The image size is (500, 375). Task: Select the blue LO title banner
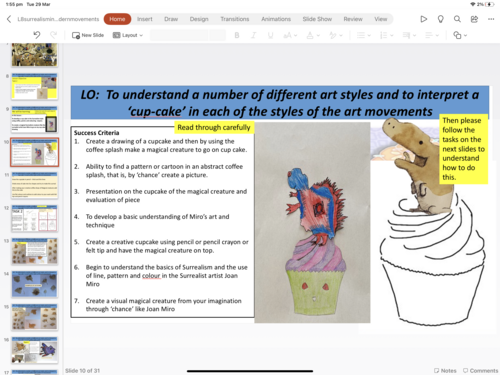(x=280, y=103)
